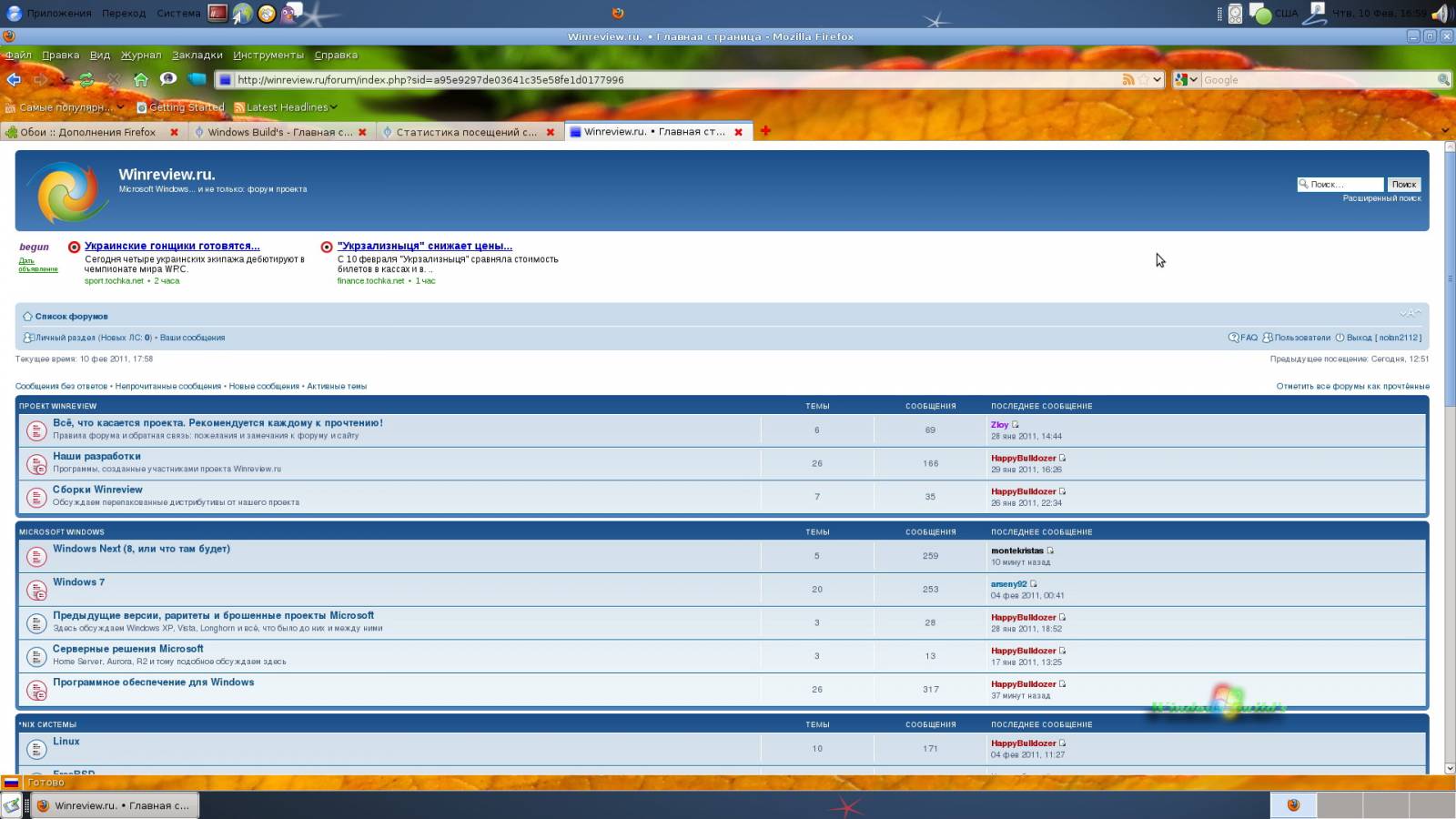Click Firefox tray icon in bottom panel

click(1293, 805)
